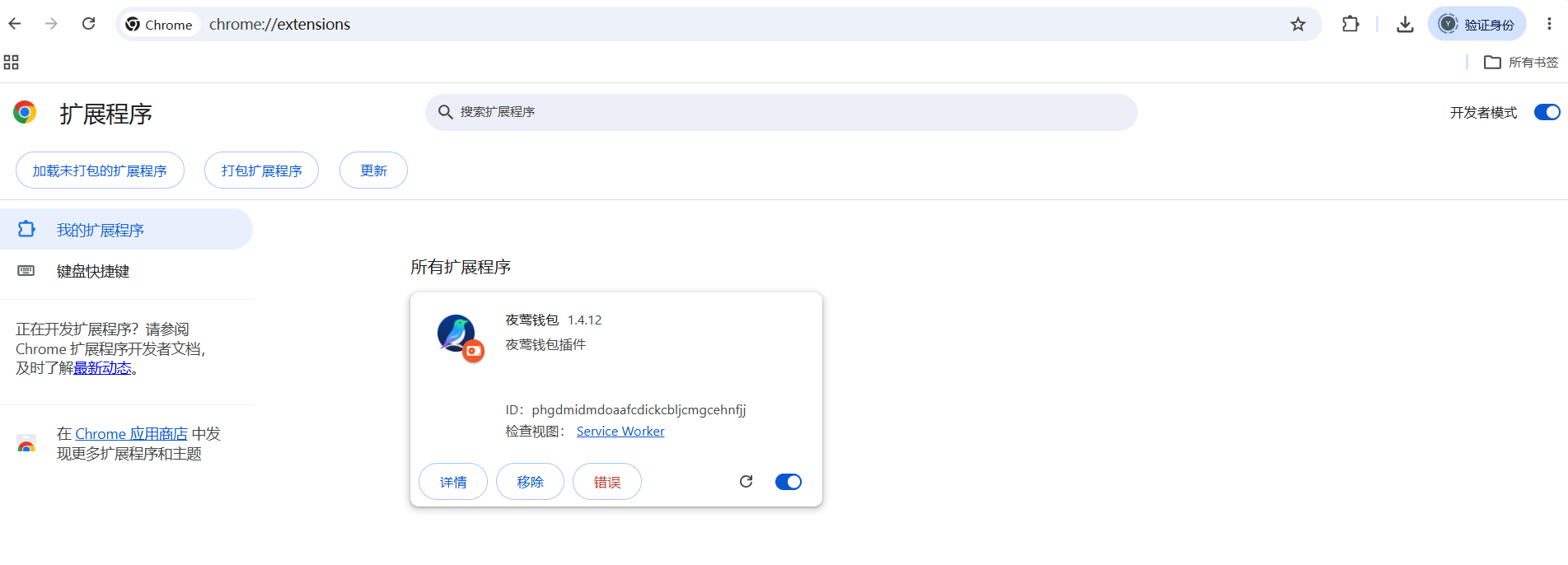Go back using the browser back arrow

pos(15,24)
